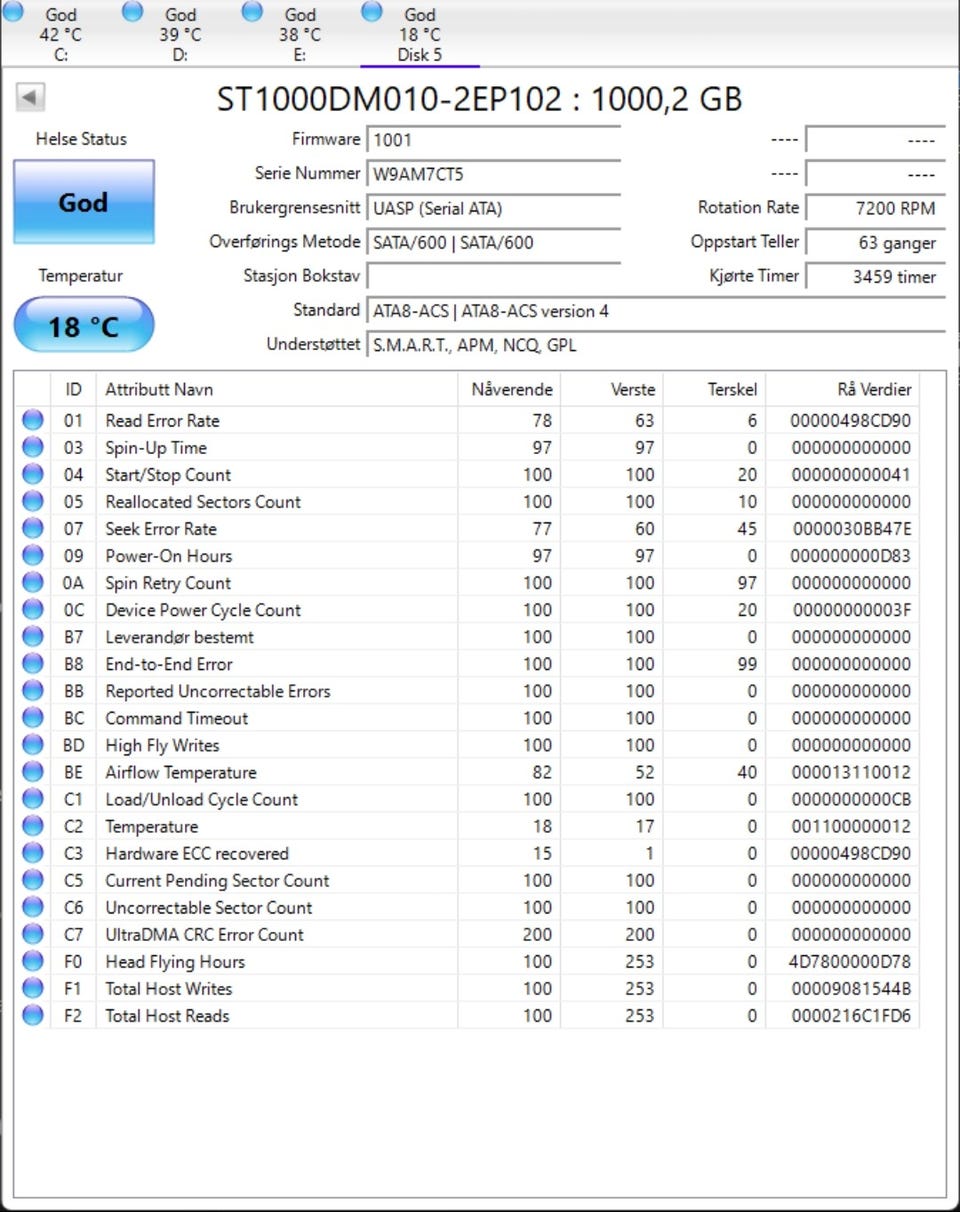Click raw value 0000030BB47E
The height and width of the screenshot is (1212, 960).
[852, 529]
